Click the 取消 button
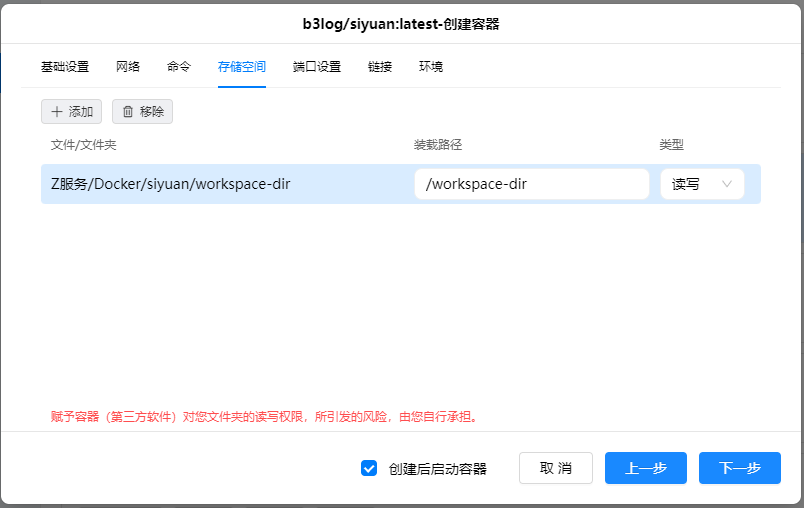The width and height of the screenshot is (804, 508). 556,468
